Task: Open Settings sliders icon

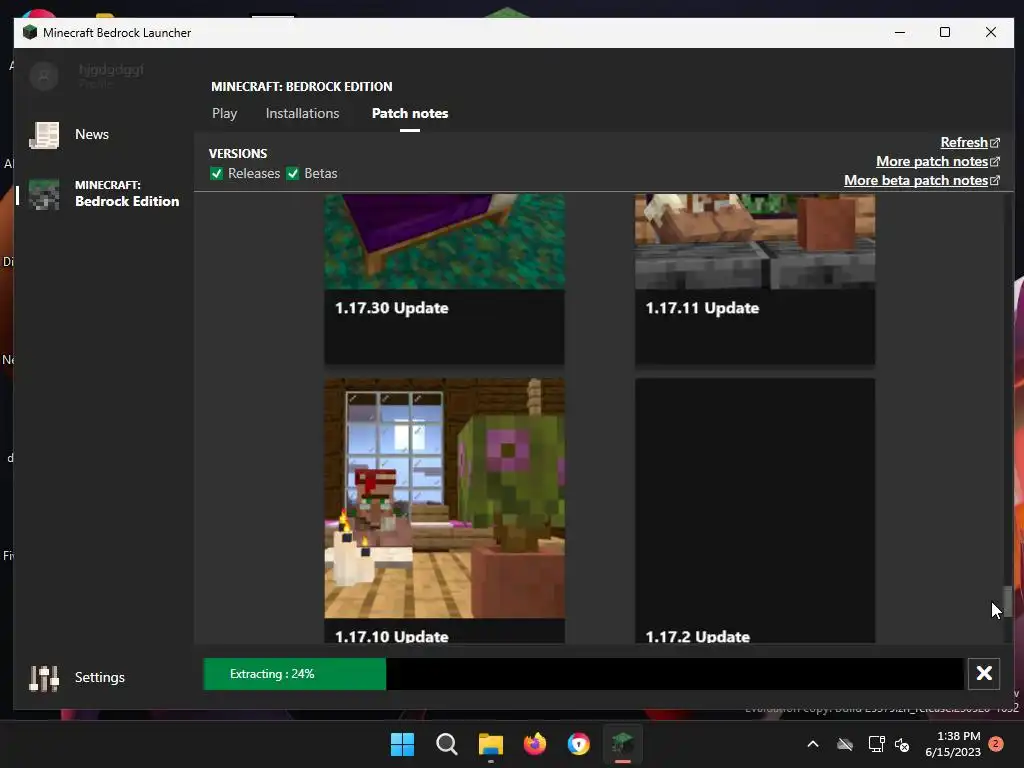Action: pyautogui.click(x=44, y=679)
